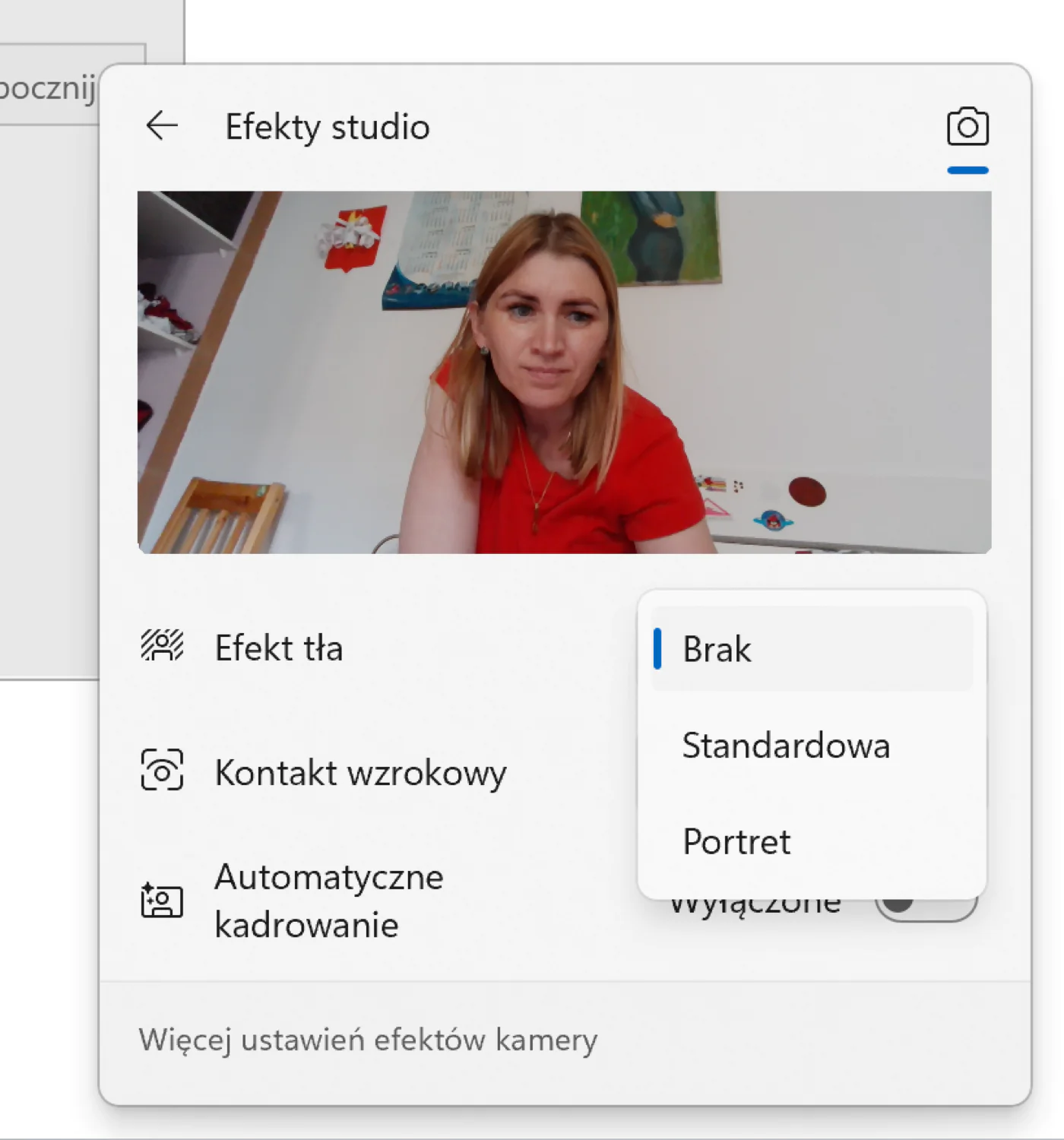Click the Efekt tła background effect icon
This screenshot has height=1140, width=1064.
pos(162,646)
